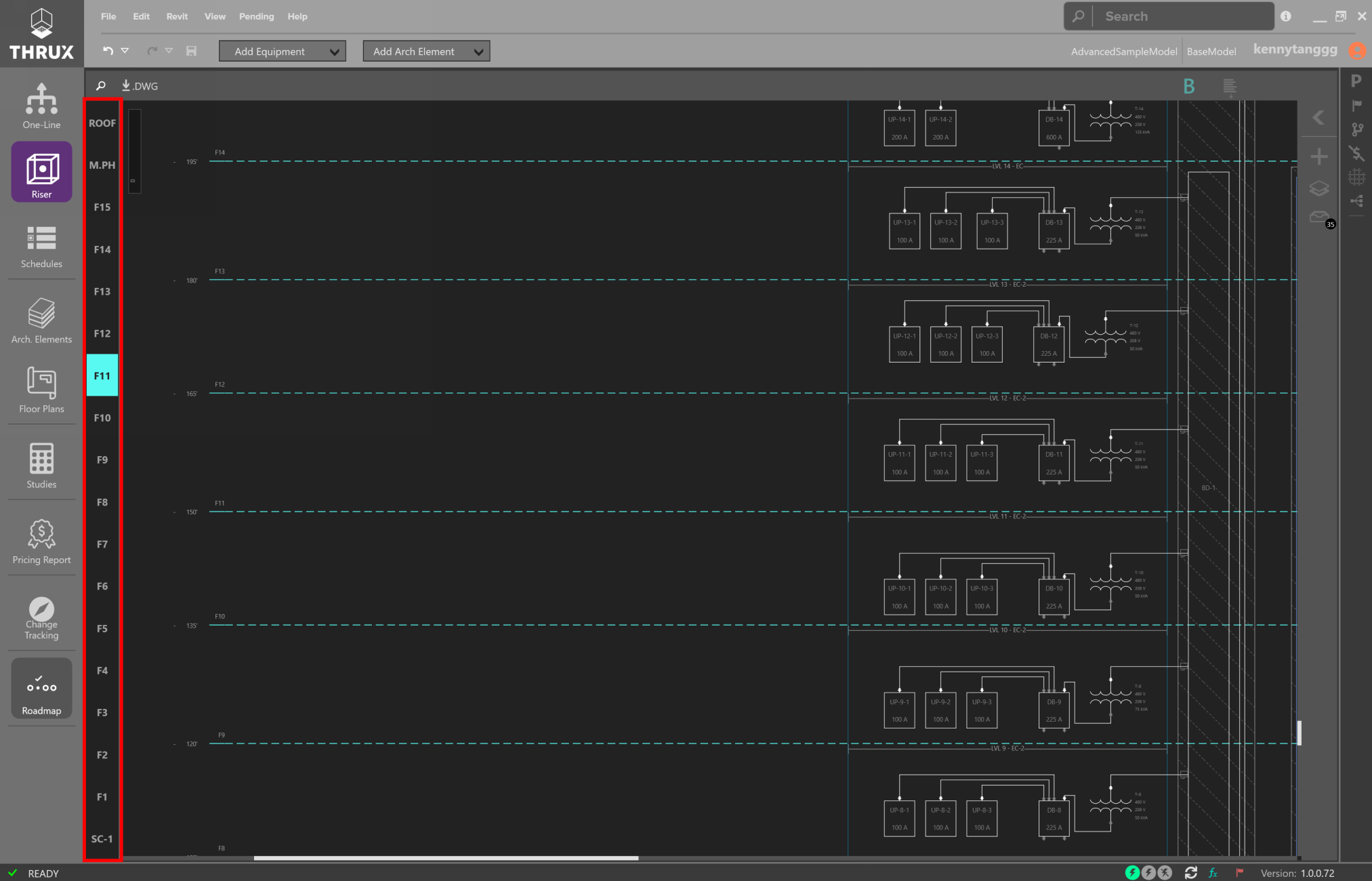Save the model with disk icon
This screenshot has height=881, width=1372.
pyautogui.click(x=192, y=51)
